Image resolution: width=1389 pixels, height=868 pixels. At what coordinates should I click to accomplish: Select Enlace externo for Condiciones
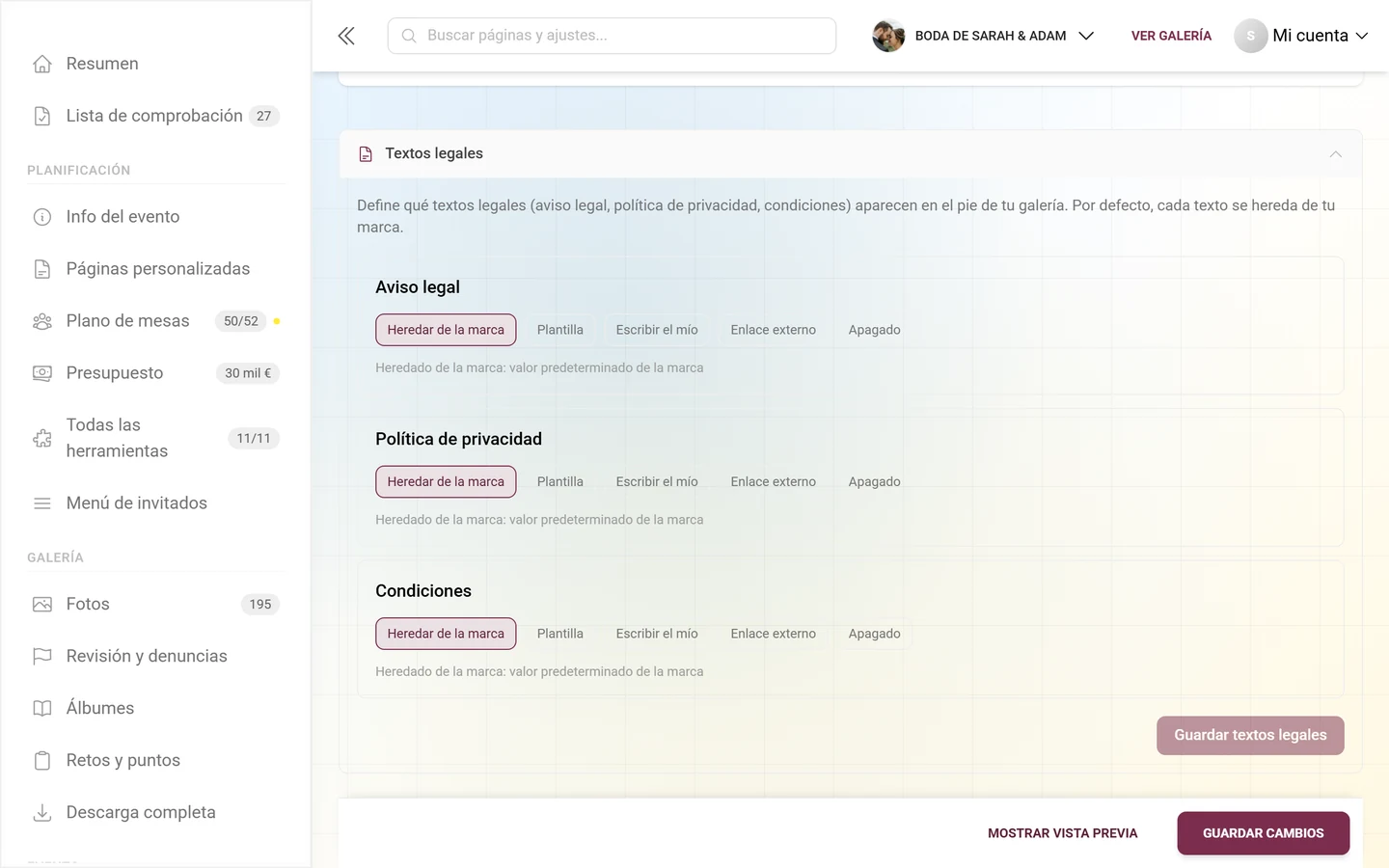[x=774, y=634]
